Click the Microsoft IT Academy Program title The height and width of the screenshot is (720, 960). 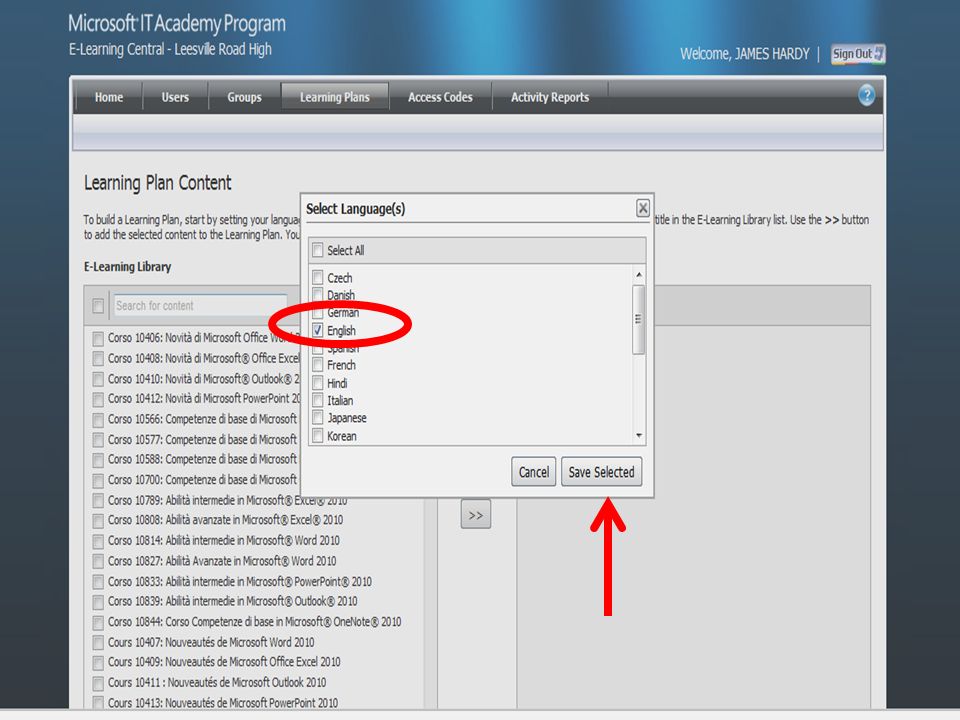[177, 24]
